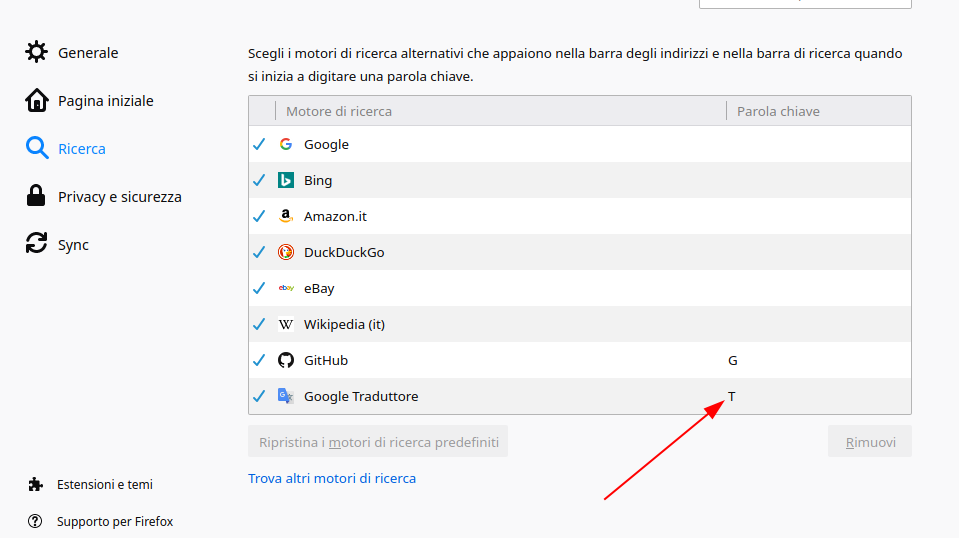Click the Google Traduttore icon
Screen dimensions: 959x538
[286, 396]
